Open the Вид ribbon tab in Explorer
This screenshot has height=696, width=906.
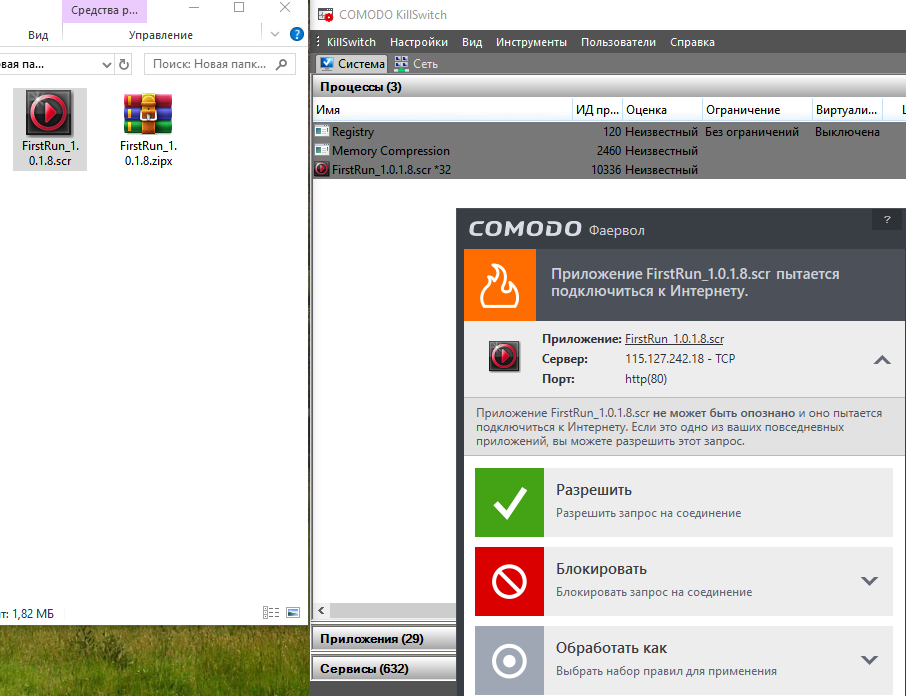(x=38, y=35)
